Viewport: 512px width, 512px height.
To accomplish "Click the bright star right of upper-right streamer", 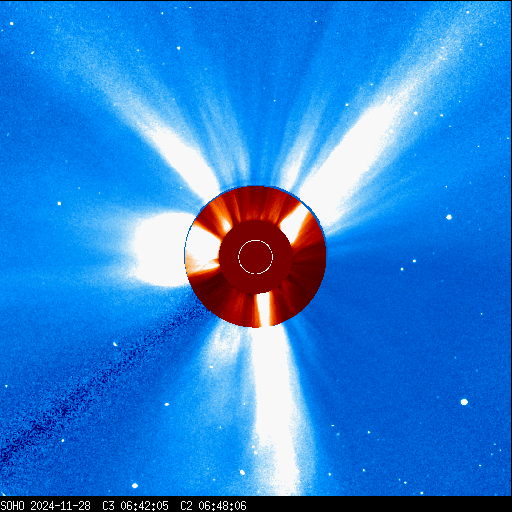I will [449, 217].
